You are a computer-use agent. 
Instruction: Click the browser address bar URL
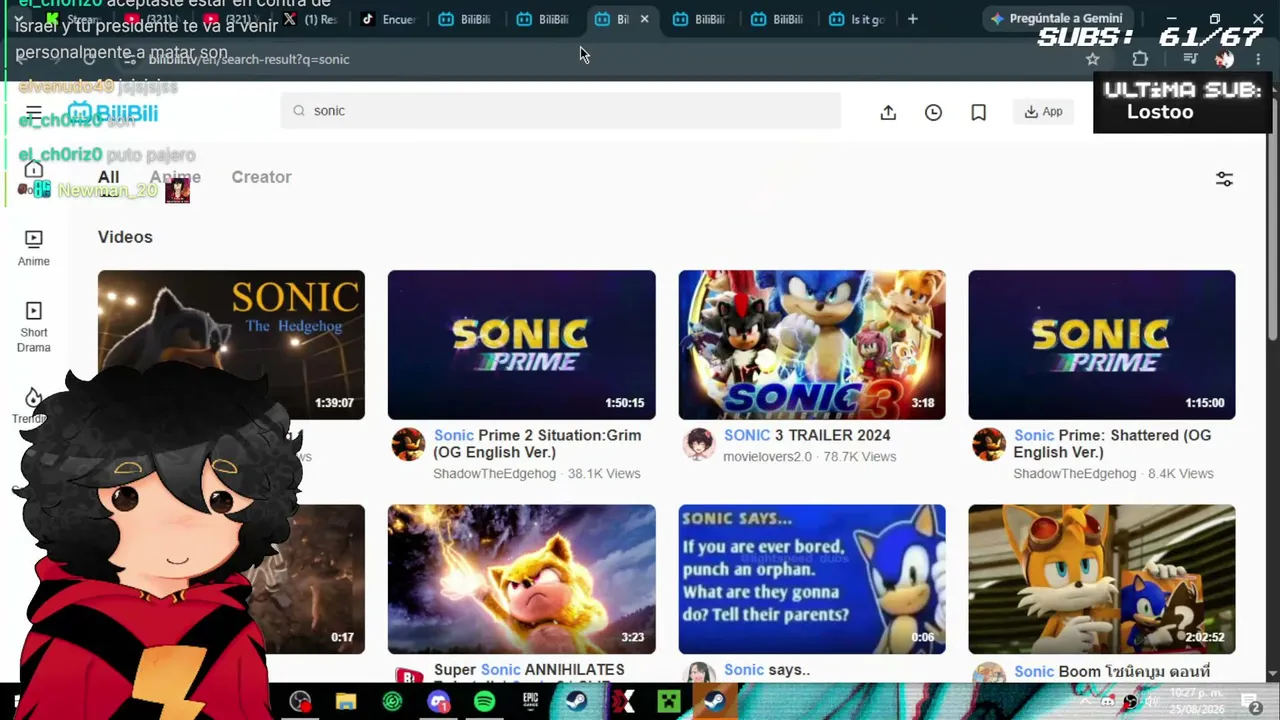(249, 59)
